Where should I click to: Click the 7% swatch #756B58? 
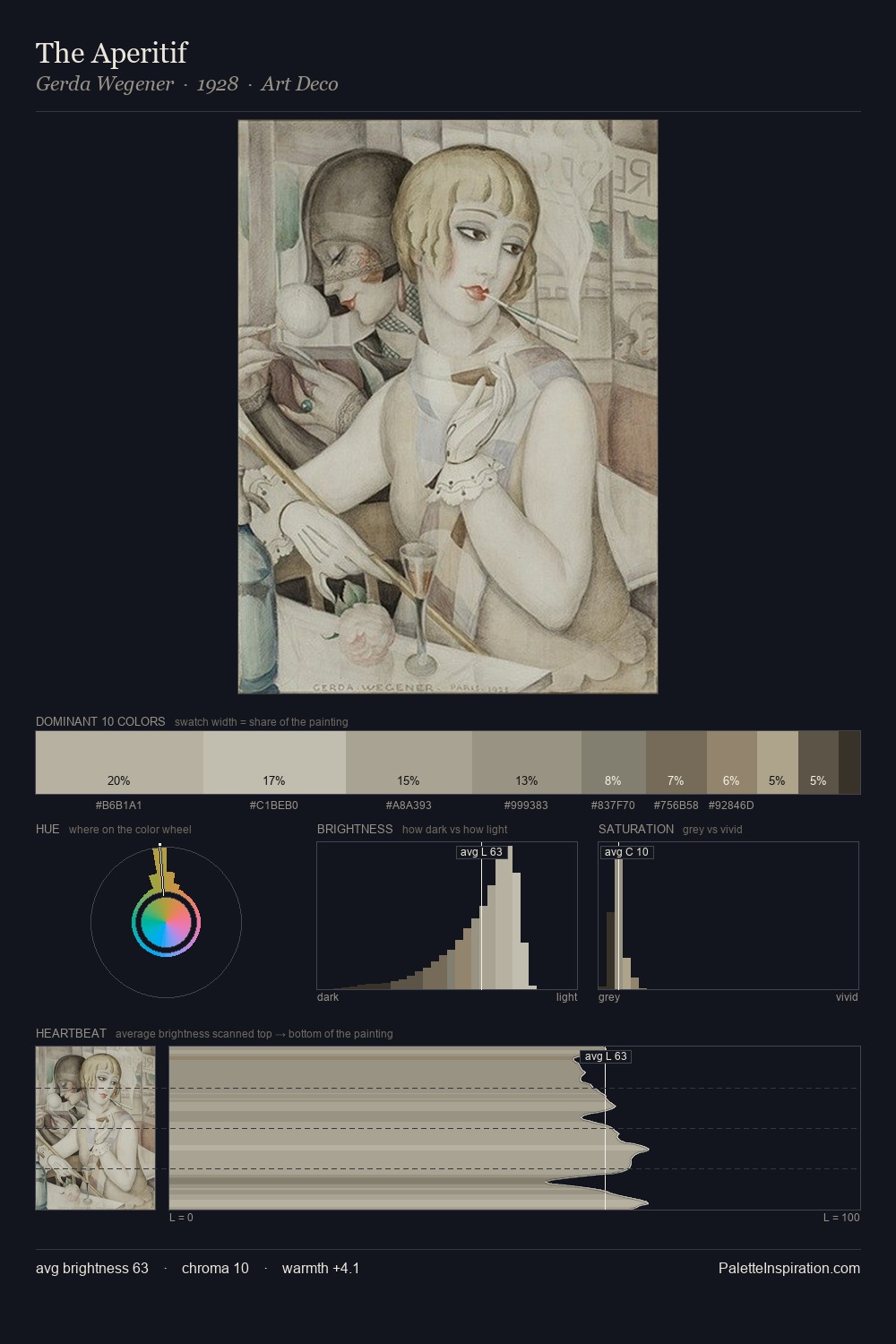[x=676, y=762]
